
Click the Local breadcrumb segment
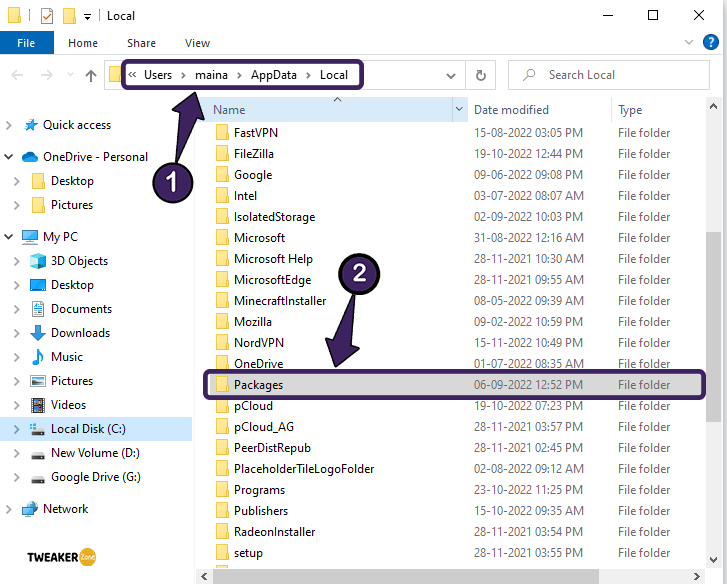334,75
